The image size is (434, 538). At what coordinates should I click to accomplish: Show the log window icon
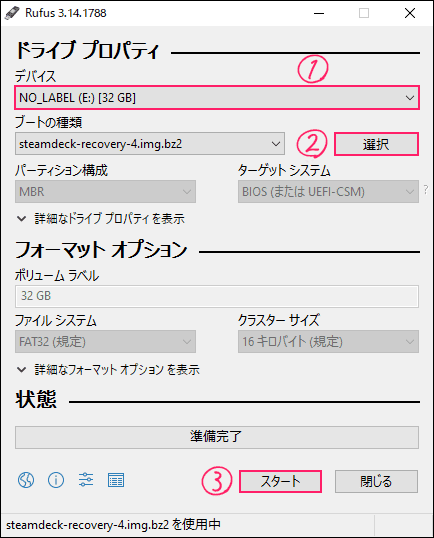(116, 480)
